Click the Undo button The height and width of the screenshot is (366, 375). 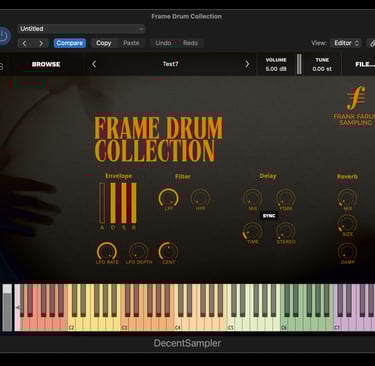click(x=163, y=43)
